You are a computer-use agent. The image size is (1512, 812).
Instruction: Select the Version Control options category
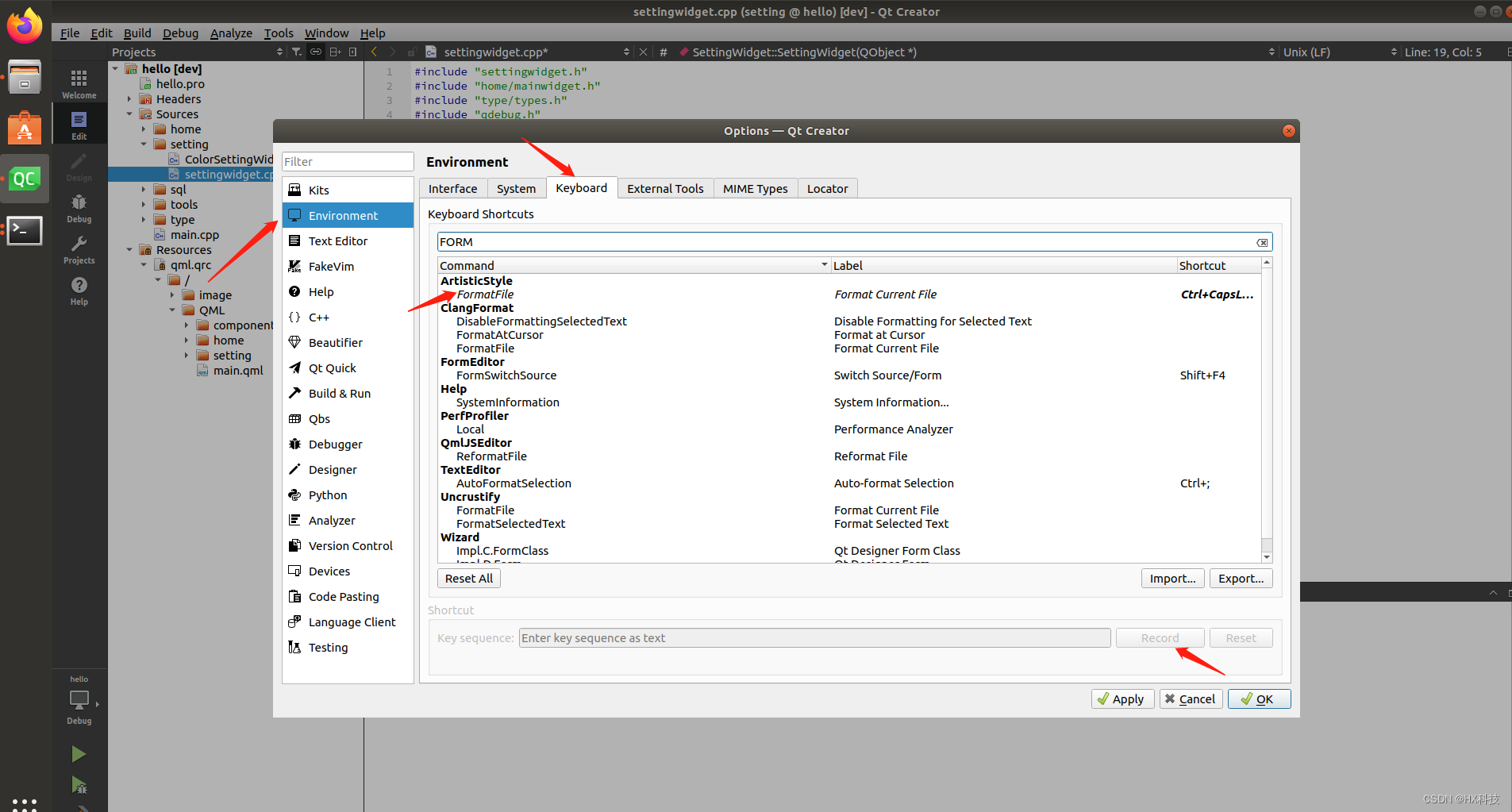tap(348, 545)
